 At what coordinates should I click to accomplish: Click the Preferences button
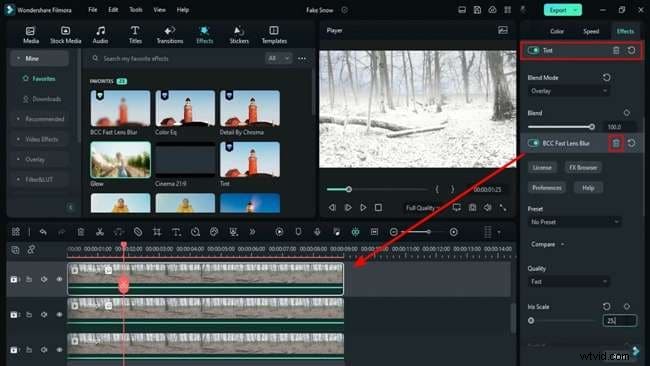click(547, 188)
